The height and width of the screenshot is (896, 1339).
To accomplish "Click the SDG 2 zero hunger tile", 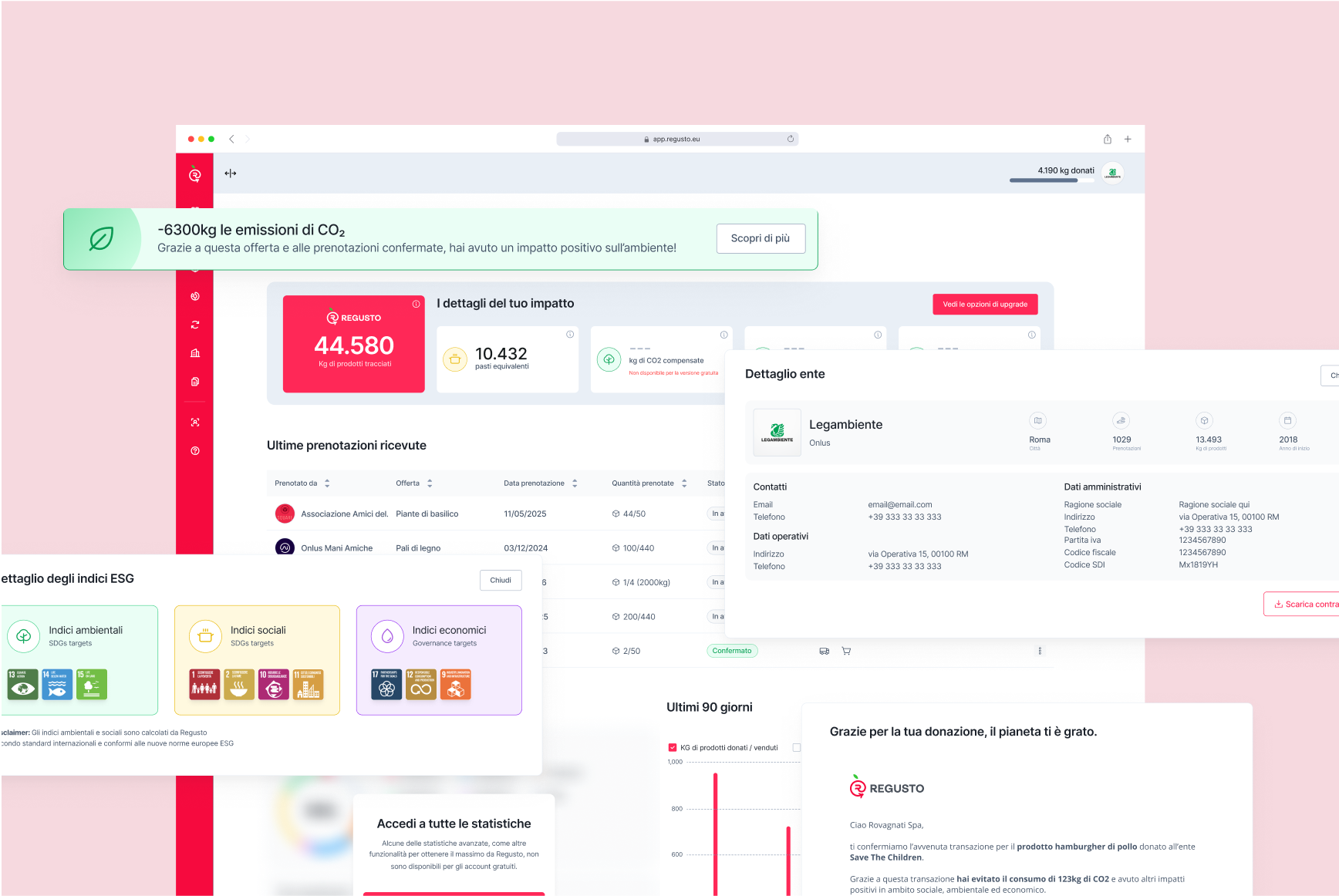I will (x=239, y=684).
